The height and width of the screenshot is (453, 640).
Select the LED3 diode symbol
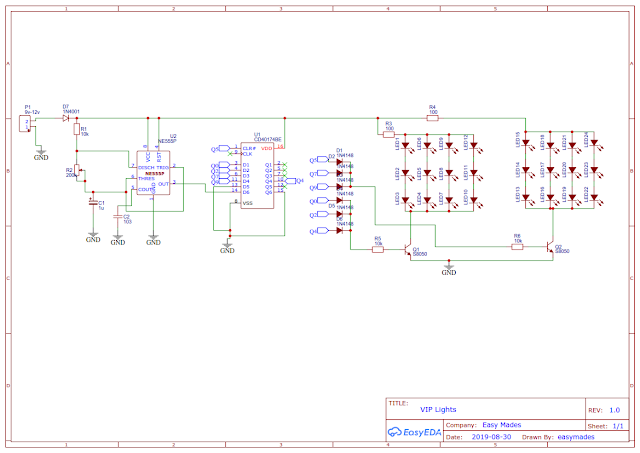(406, 201)
